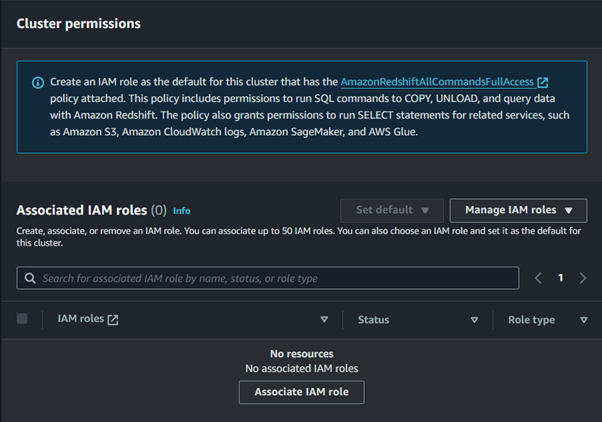Click the Cluster permissions heading
602x422 pixels.
tap(79, 24)
